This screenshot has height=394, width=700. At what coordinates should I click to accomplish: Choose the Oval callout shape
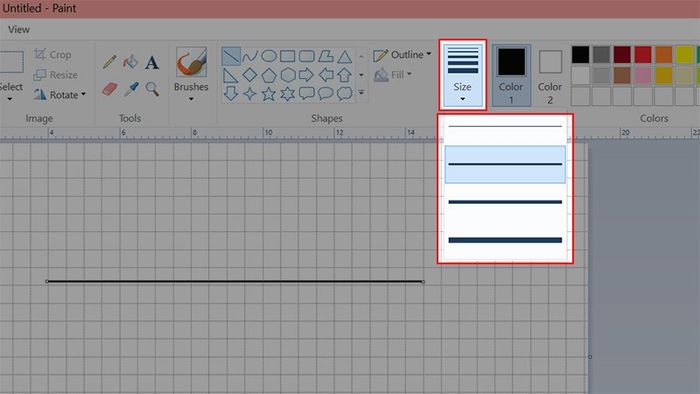click(325, 93)
